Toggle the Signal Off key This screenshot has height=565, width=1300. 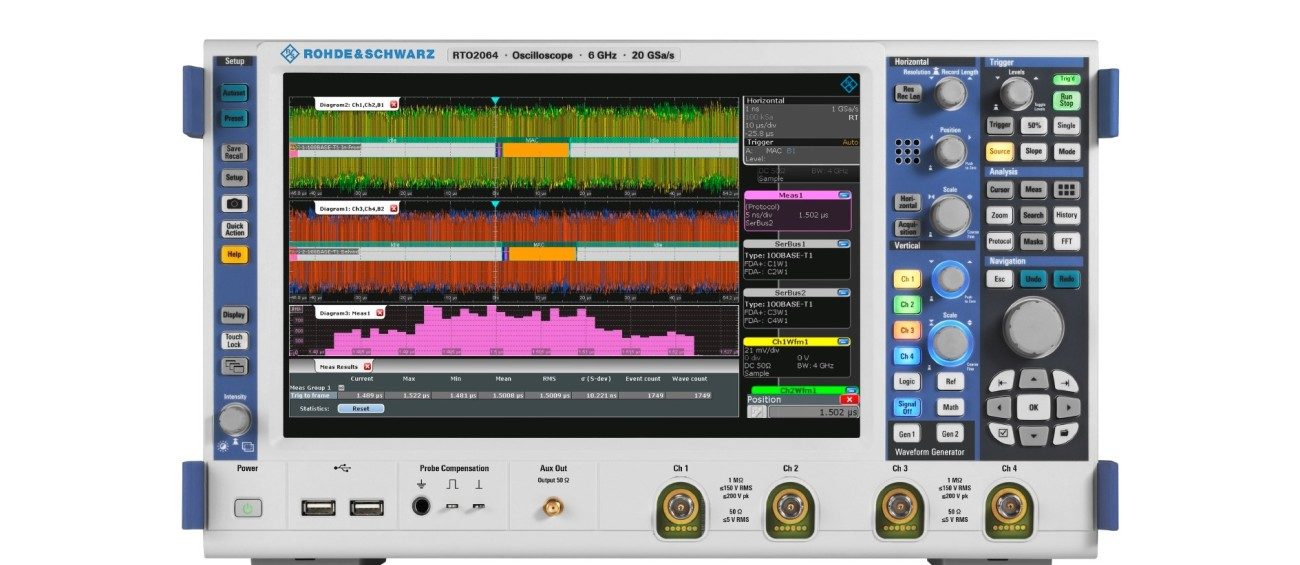coord(907,407)
